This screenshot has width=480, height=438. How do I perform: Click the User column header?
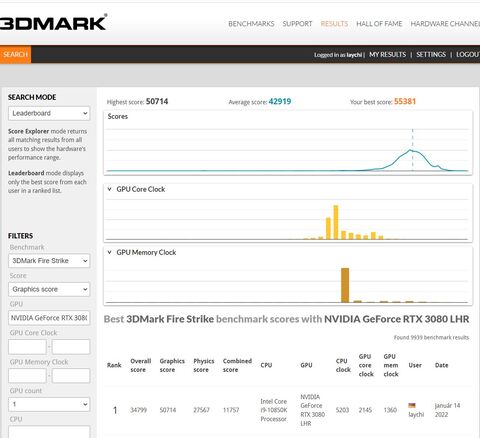(x=415, y=365)
